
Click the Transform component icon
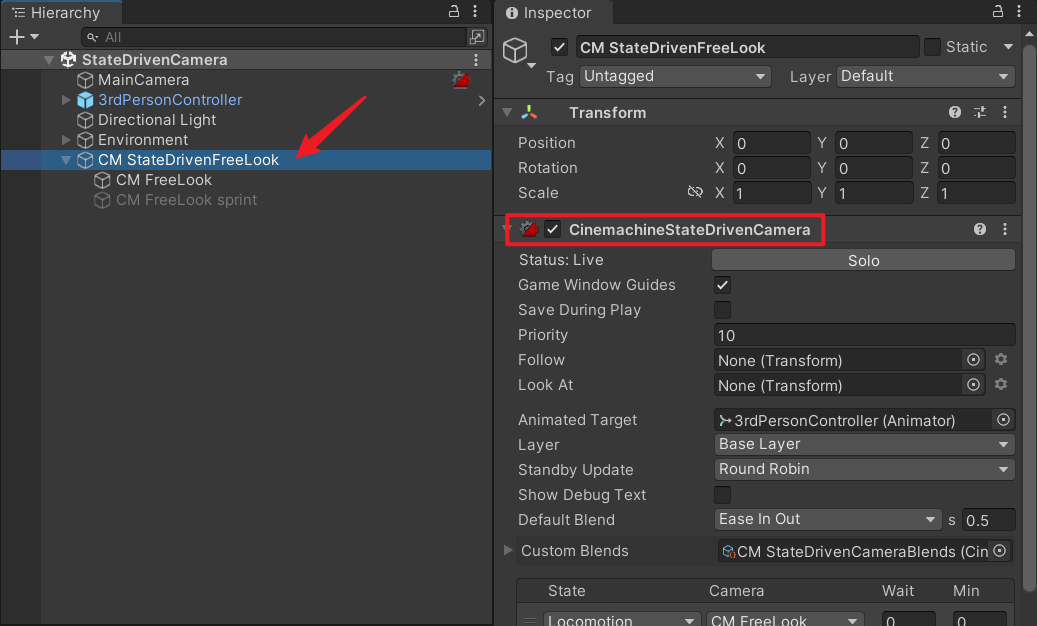(x=529, y=112)
